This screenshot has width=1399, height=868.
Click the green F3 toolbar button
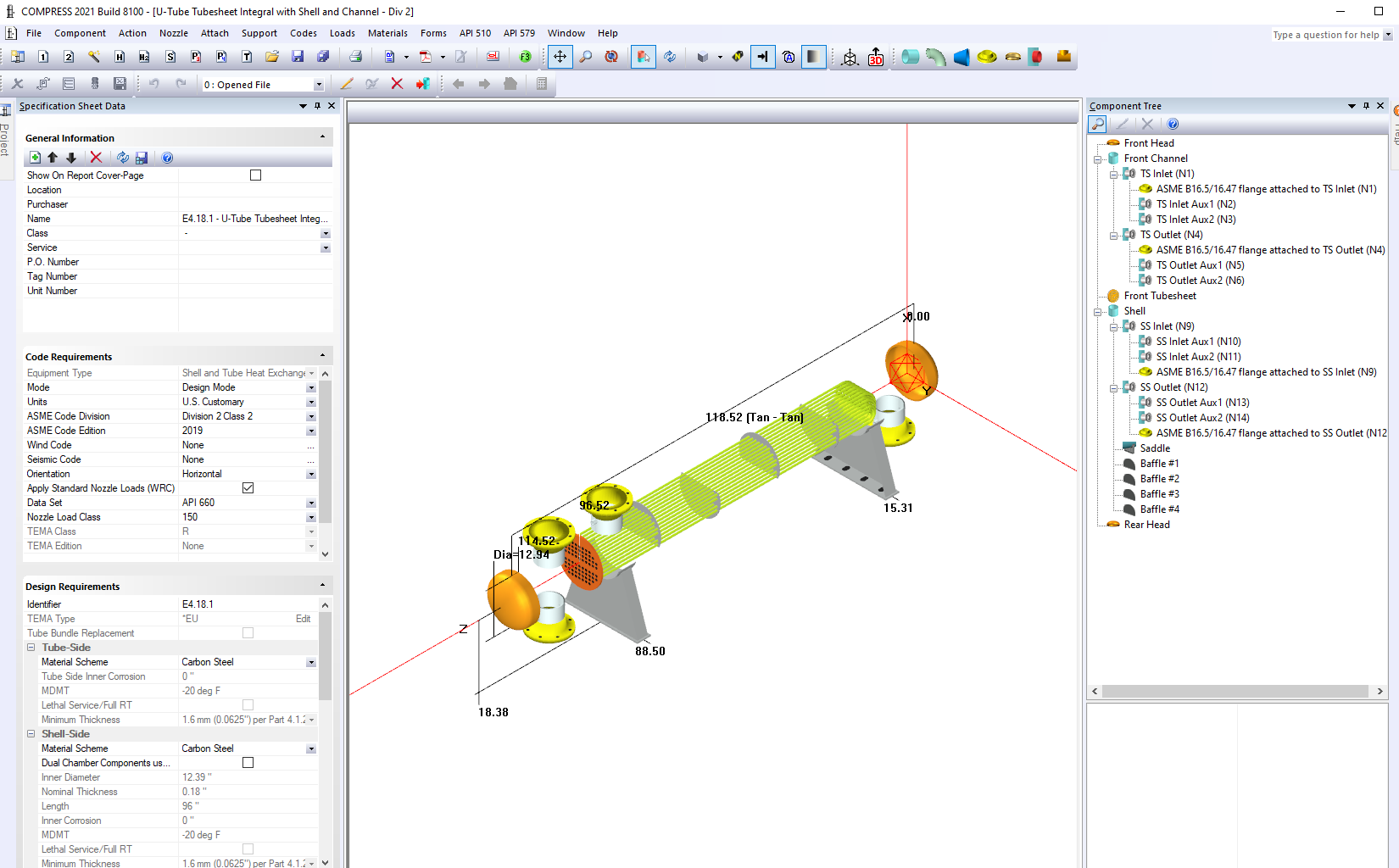[x=526, y=57]
